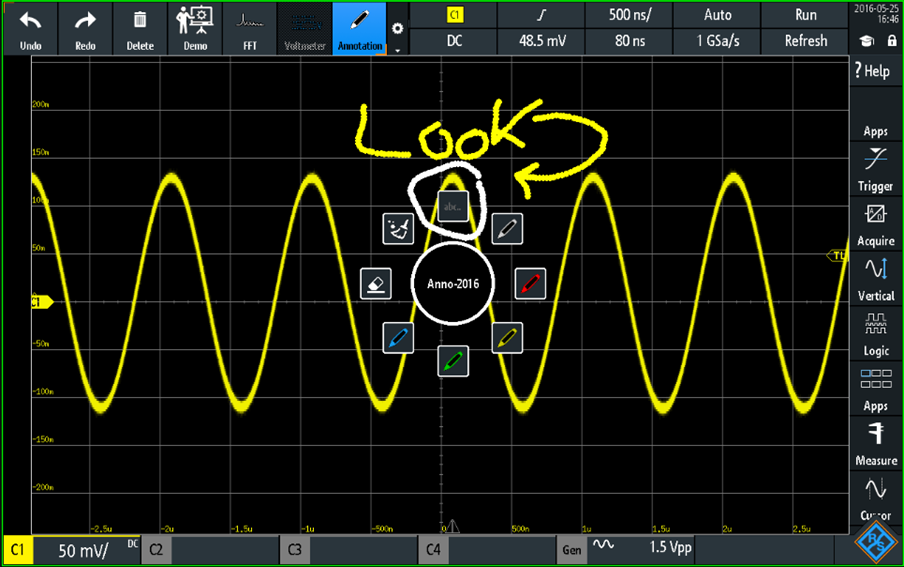Expand toolbar settings gear dropdown
Image resolution: width=904 pixels, height=567 pixels.
point(398,34)
